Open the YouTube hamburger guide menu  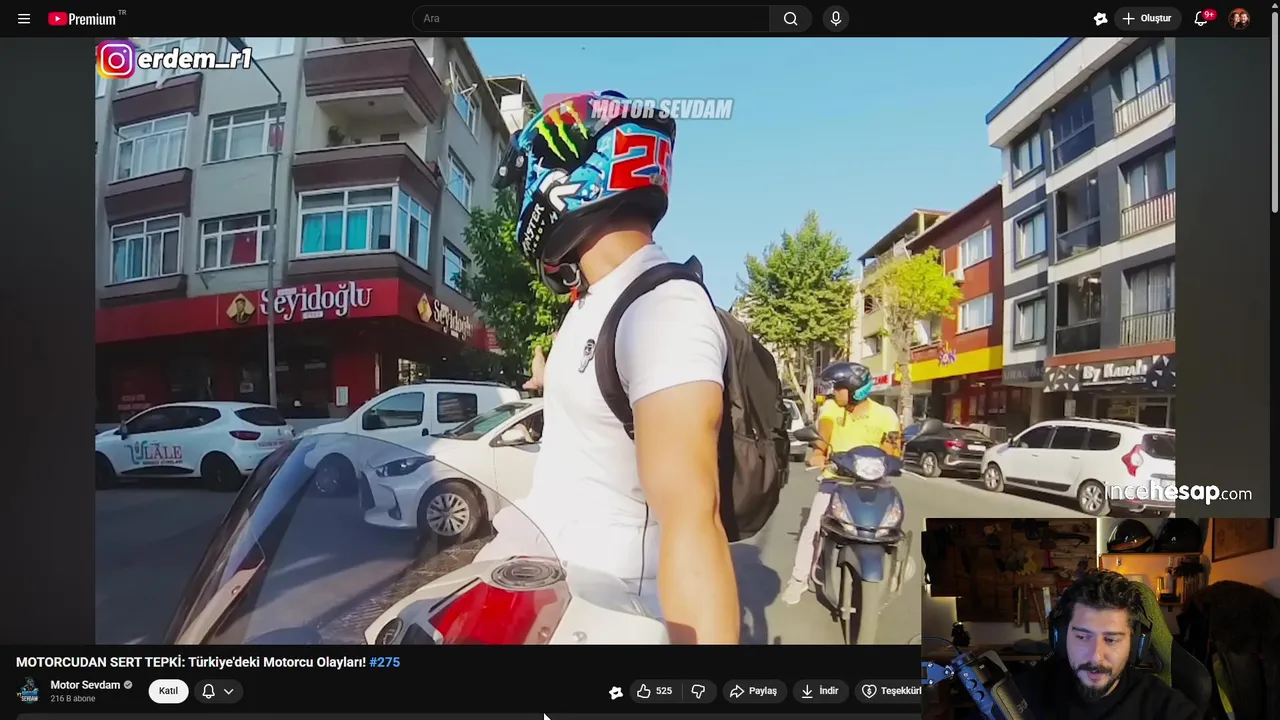coord(24,19)
